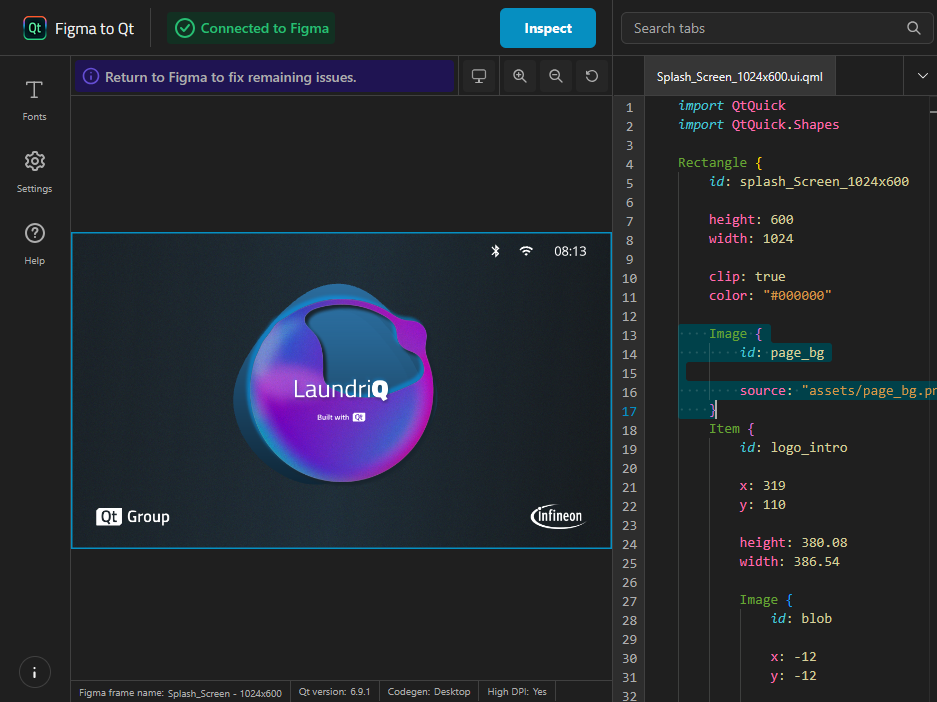The height and width of the screenshot is (702, 937).
Task: Click the Return to Figma issues banner
Action: coord(264,76)
